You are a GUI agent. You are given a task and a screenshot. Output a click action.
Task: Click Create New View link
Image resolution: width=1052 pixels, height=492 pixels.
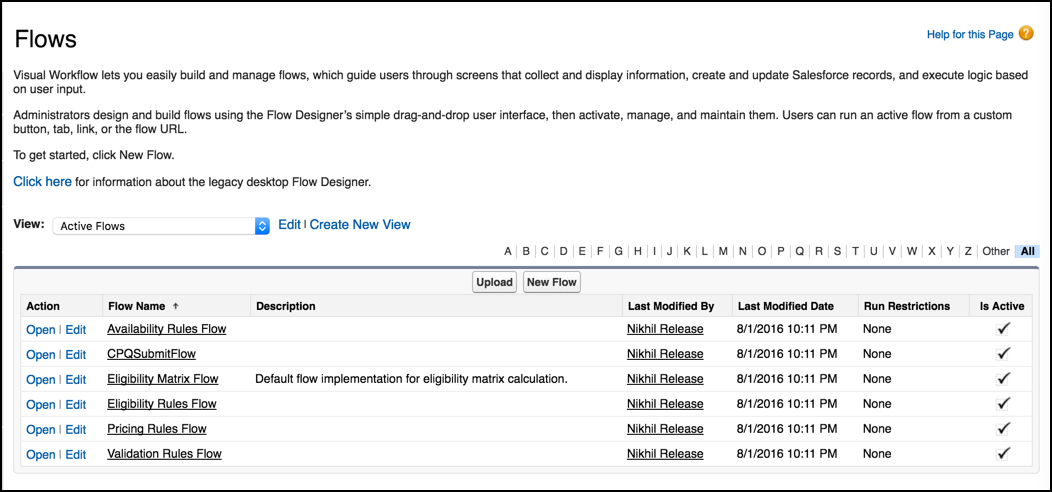pyautogui.click(x=360, y=225)
